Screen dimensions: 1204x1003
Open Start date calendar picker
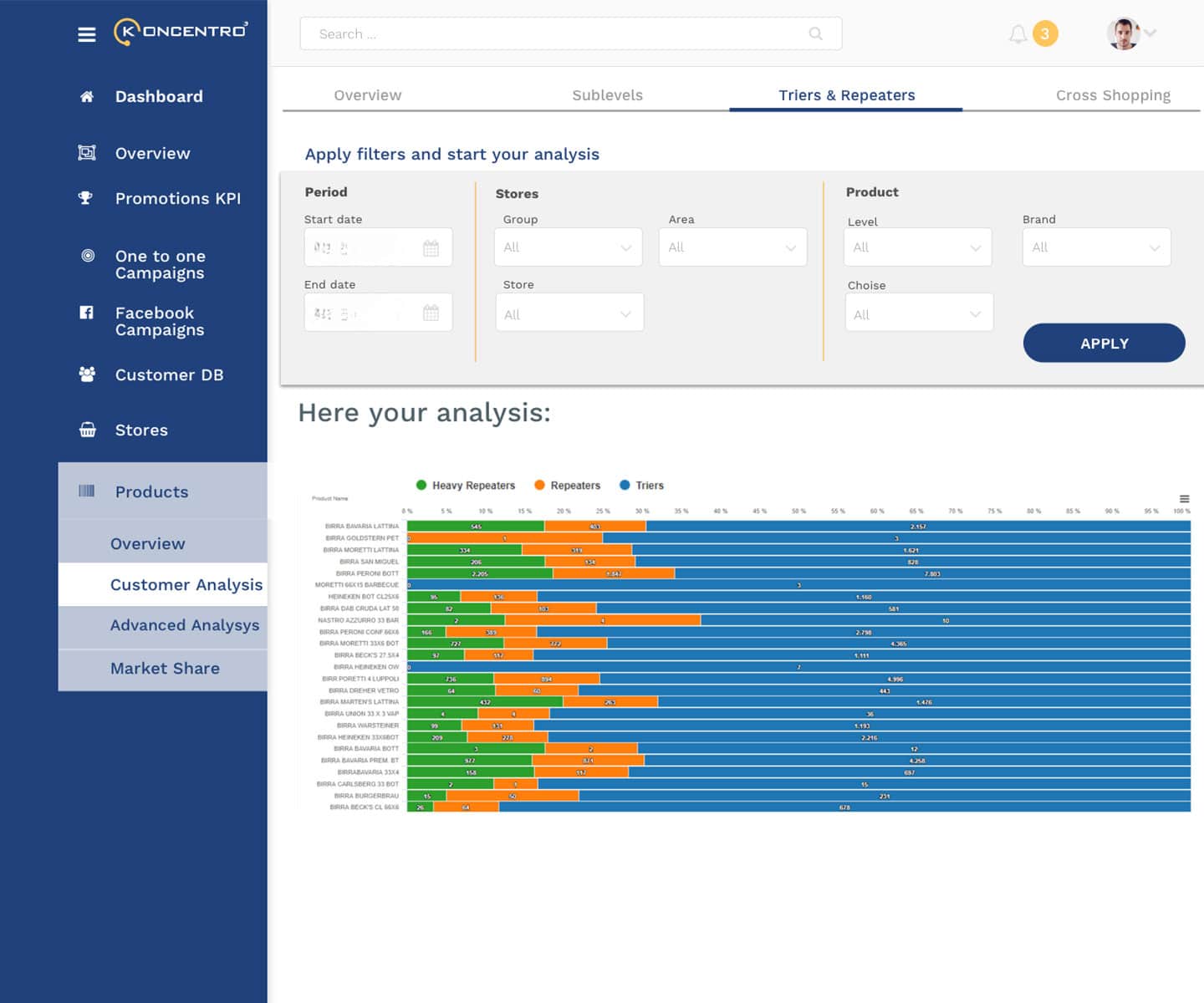click(x=431, y=248)
